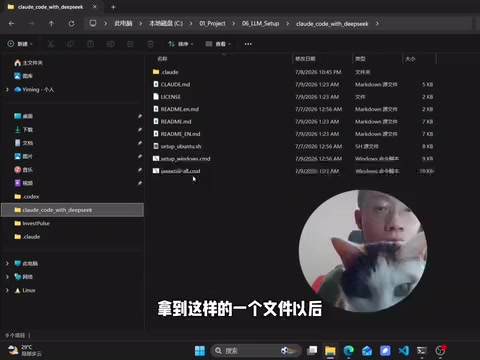
Task: Refresh the current folder view
Action: click(71, 24)
